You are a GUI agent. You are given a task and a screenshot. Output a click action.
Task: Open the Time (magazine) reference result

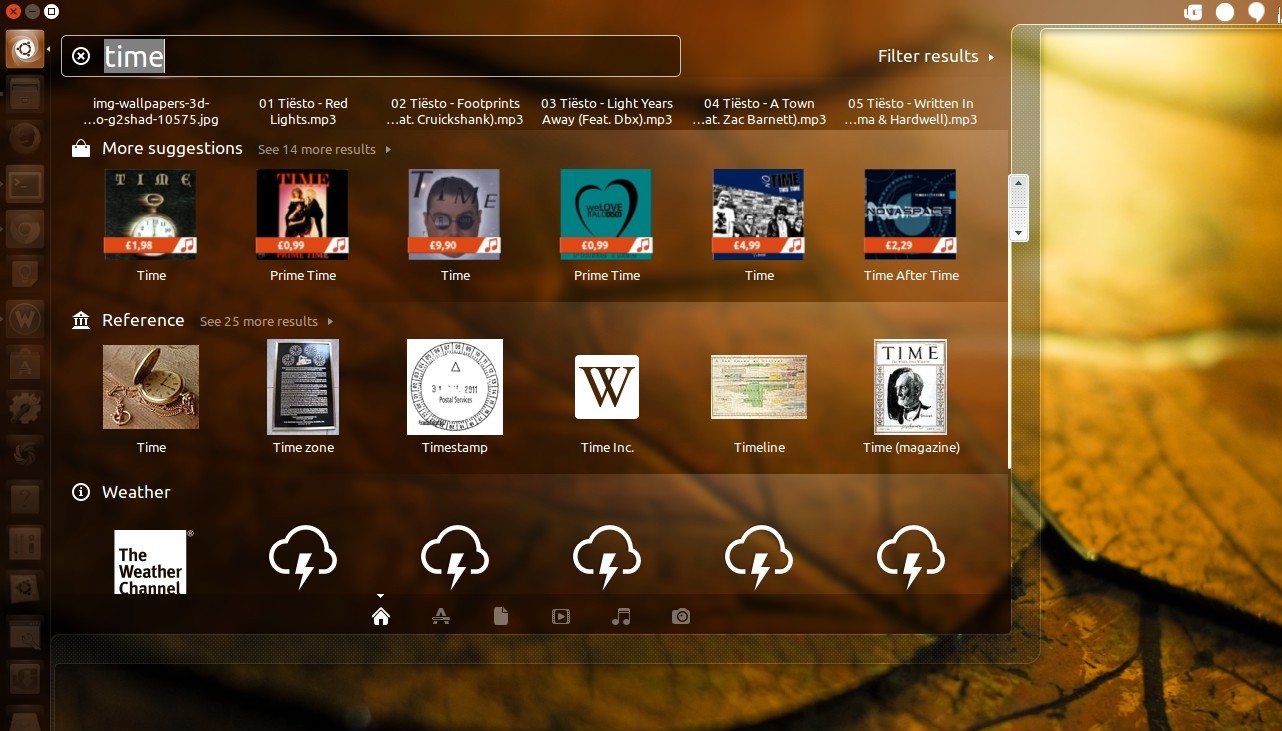click(x=911, y=396)
